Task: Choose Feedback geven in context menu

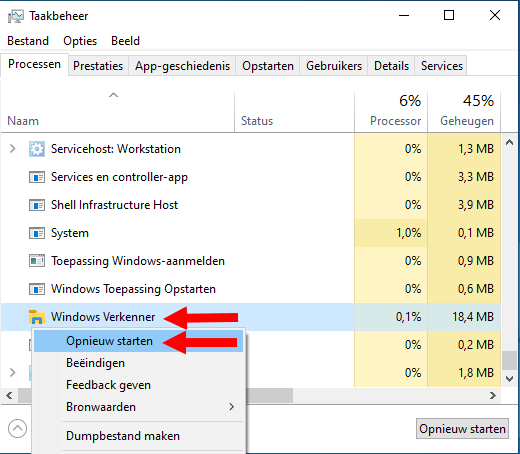Action: tap(138, 385)
